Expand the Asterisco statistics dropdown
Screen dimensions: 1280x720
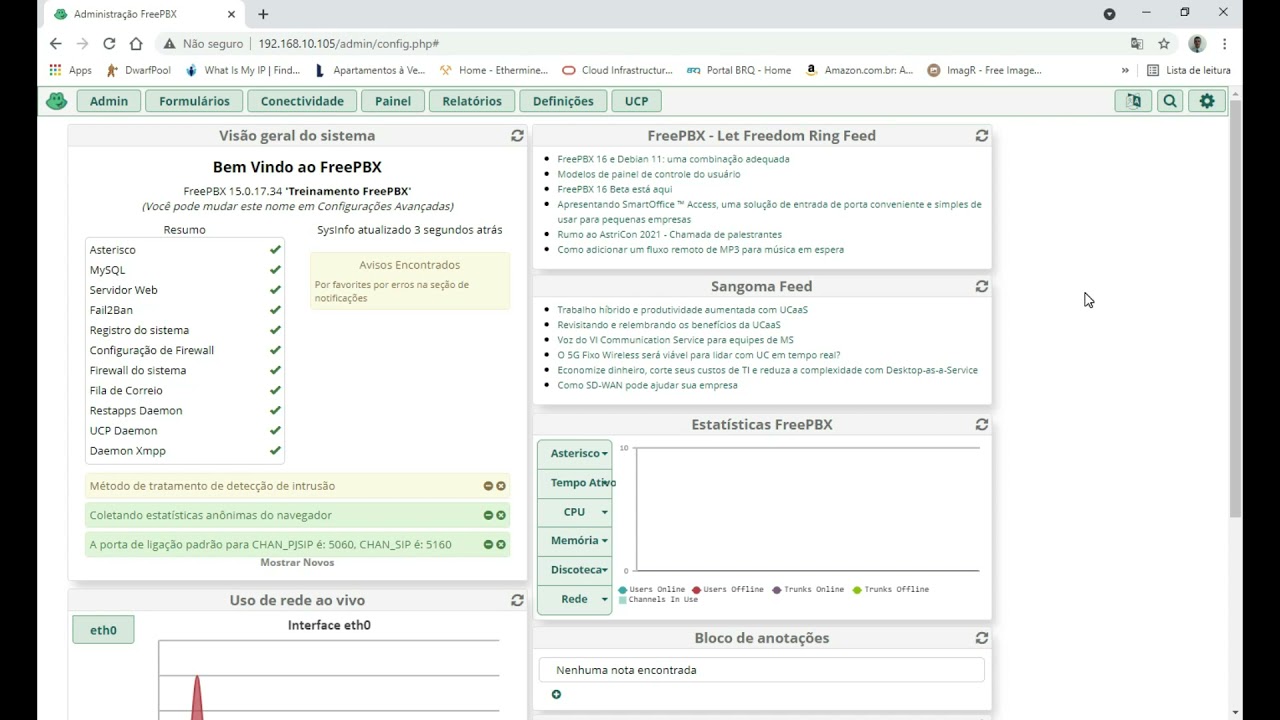pyautogui.click(x=575, y=454)
